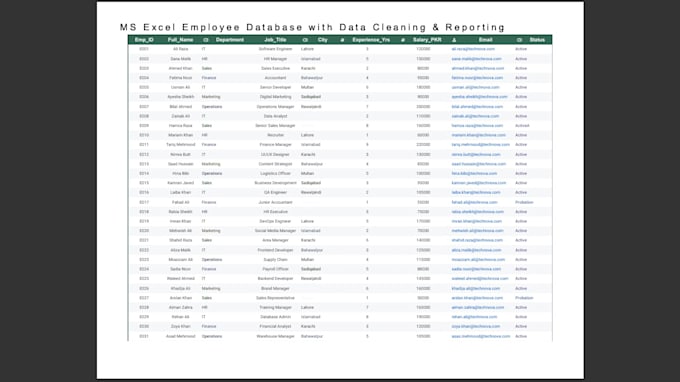Open the fatima.noor@technova.com email link

point(477,78)
